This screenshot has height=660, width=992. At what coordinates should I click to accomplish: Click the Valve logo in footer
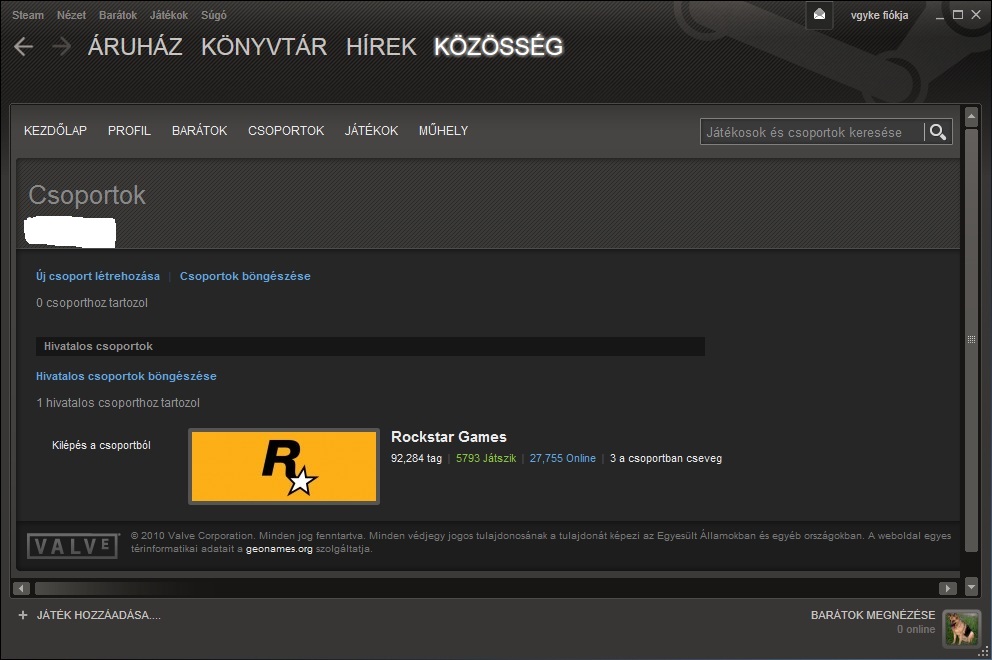pyautogui.click(x=73, y=545)
